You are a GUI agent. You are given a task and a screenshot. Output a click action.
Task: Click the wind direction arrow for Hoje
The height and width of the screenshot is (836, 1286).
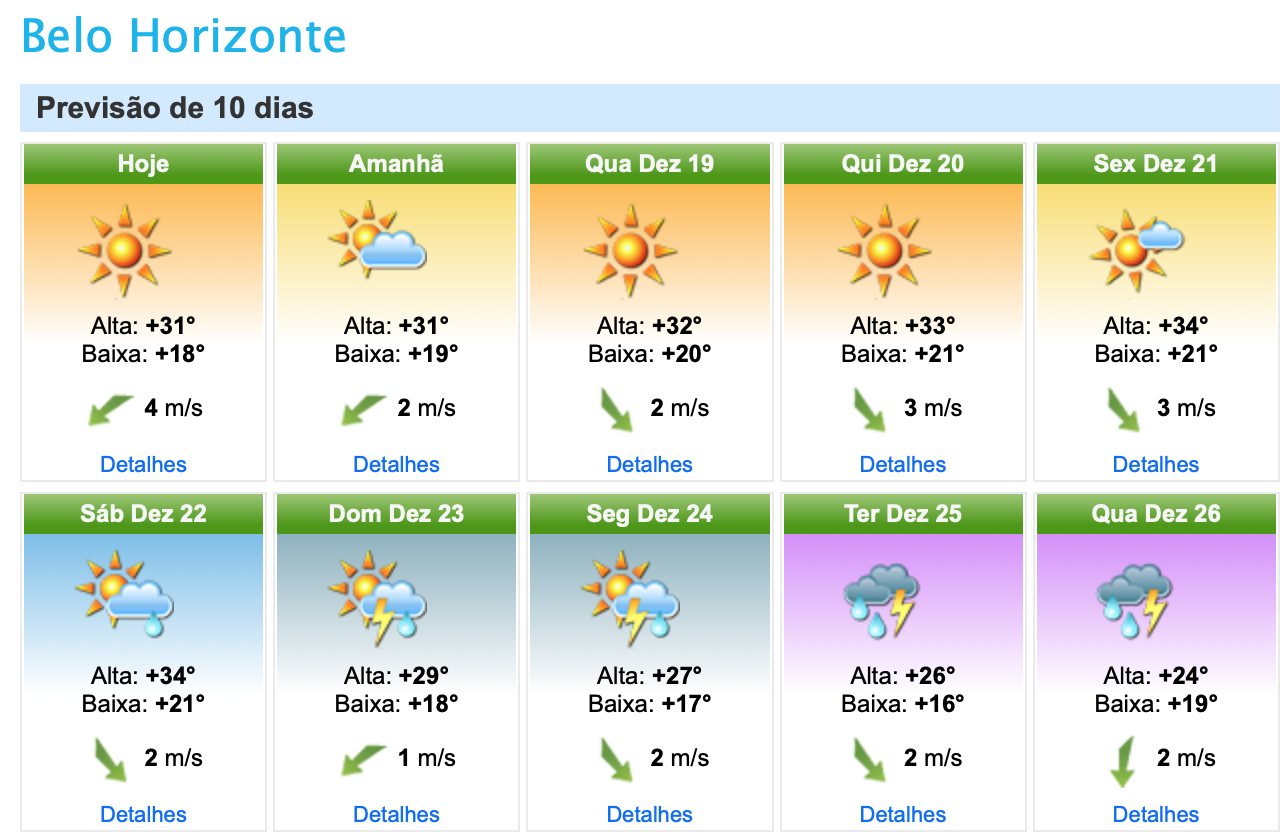click(x=110, y=410)
